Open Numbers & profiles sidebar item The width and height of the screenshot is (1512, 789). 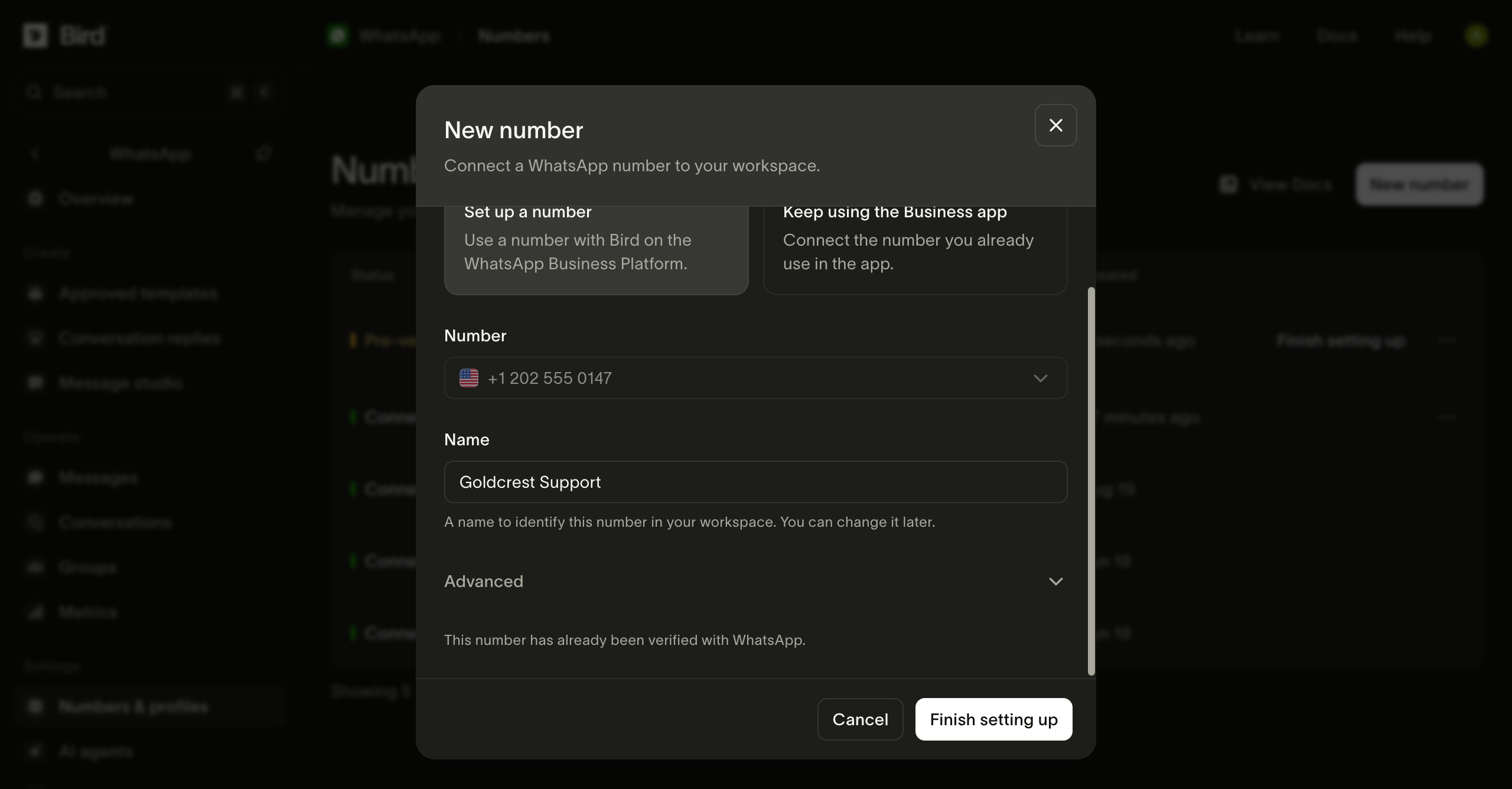(133, 706)
